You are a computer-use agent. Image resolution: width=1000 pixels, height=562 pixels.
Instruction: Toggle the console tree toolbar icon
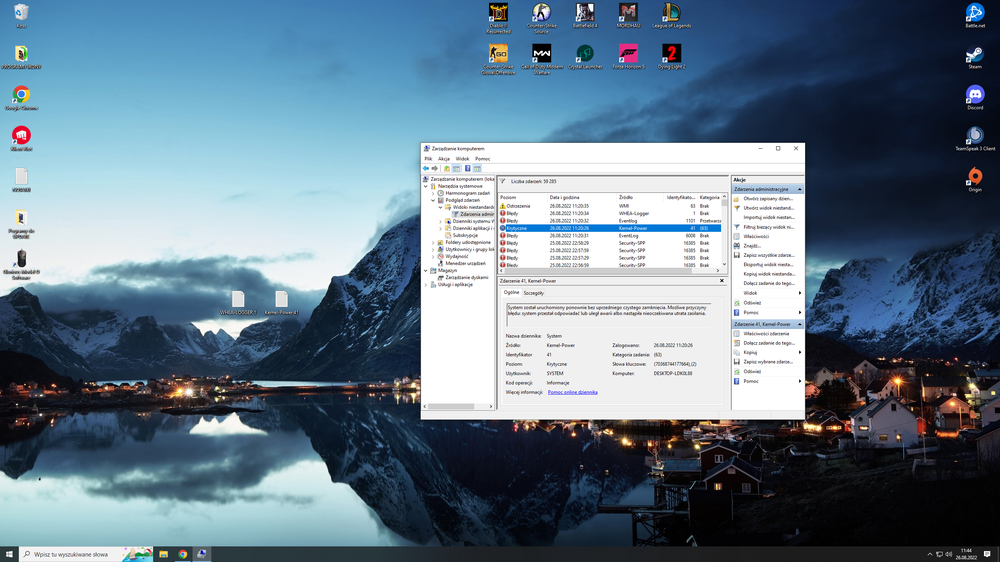pyautogui.click(x=457, y=168)
